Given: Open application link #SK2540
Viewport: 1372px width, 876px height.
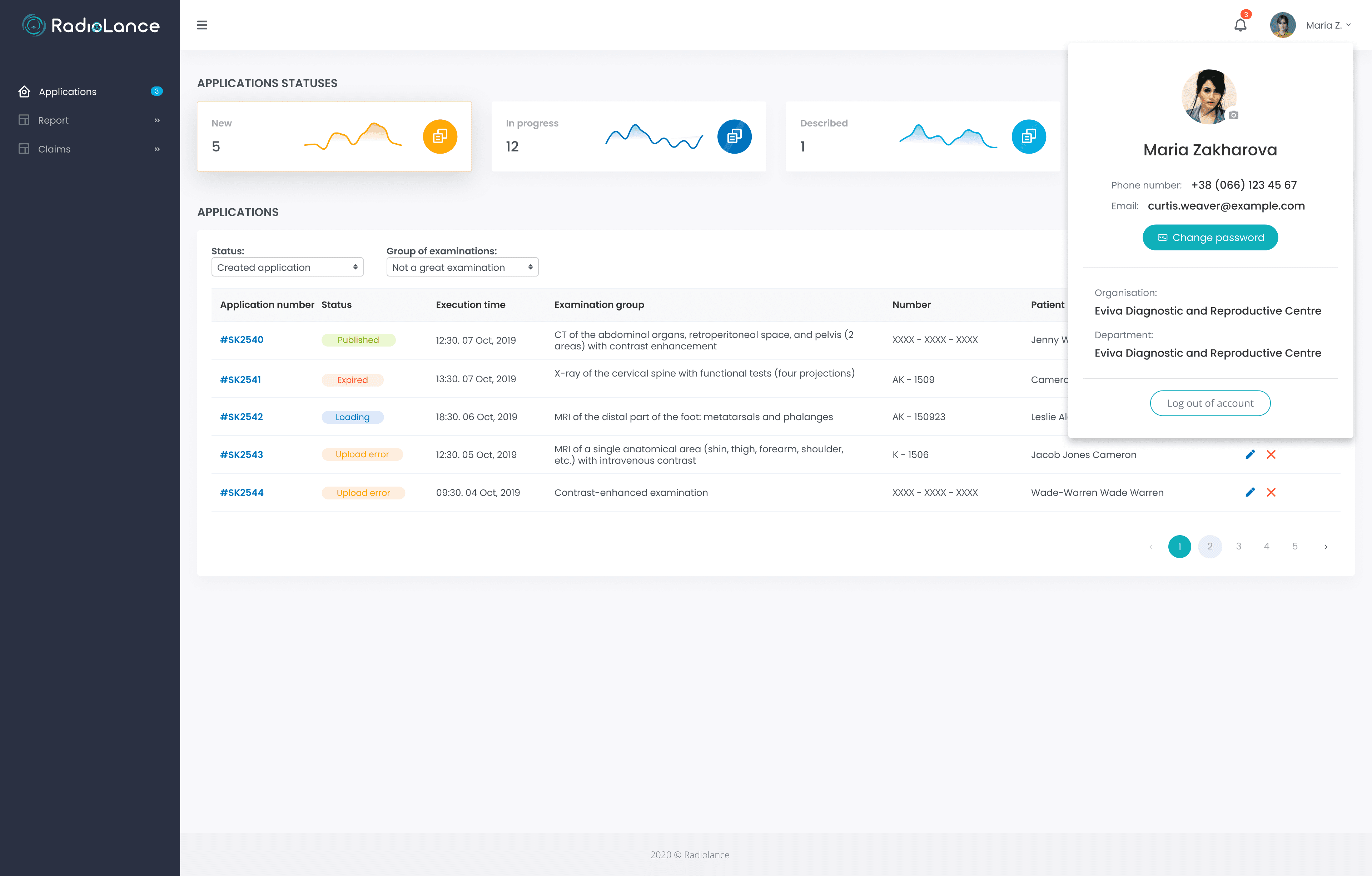Looking at the screenshot, I should tap(242, 340).
